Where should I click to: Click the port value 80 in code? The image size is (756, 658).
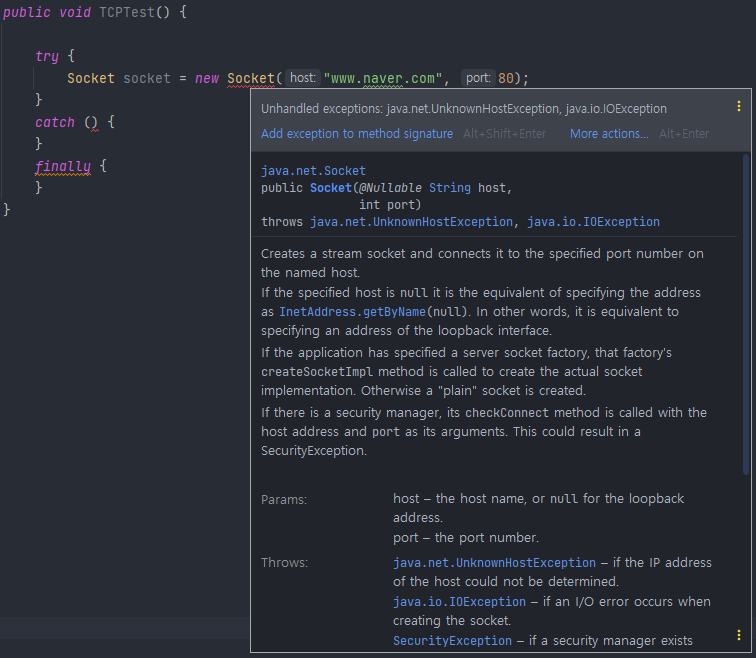coord(506,78)
